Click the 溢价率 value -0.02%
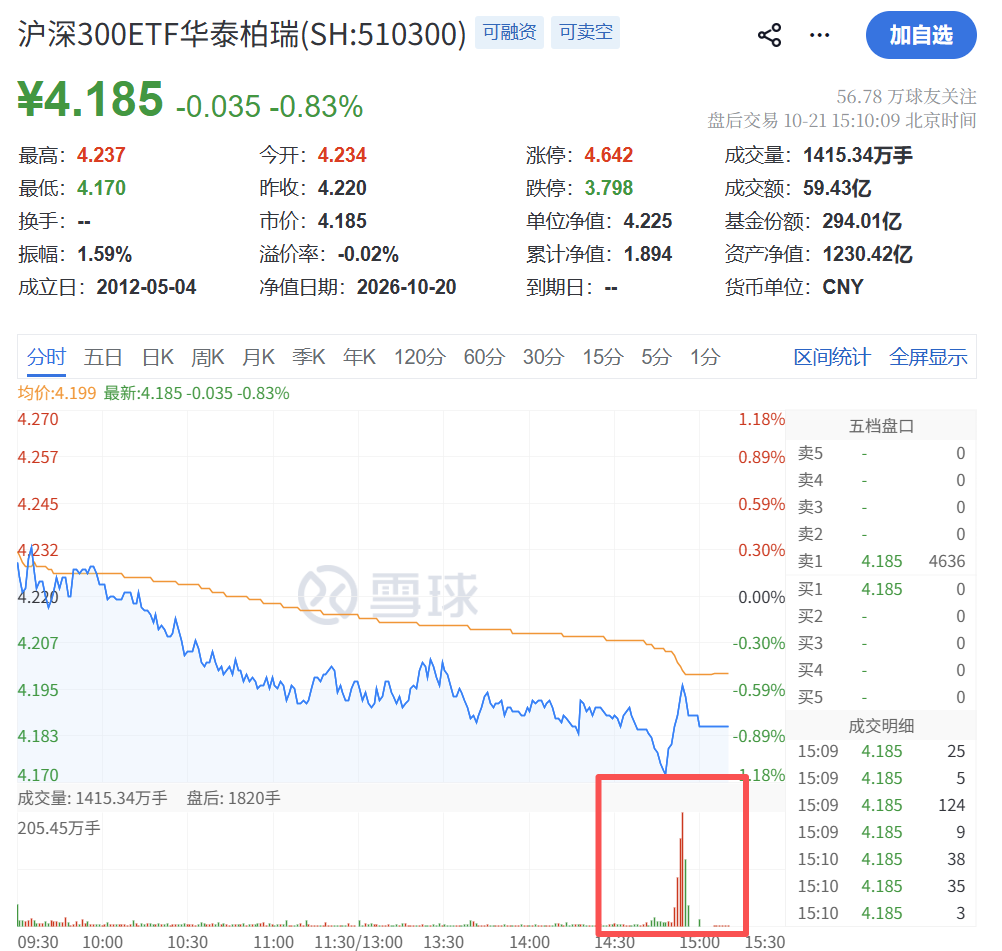 [368, 254]
